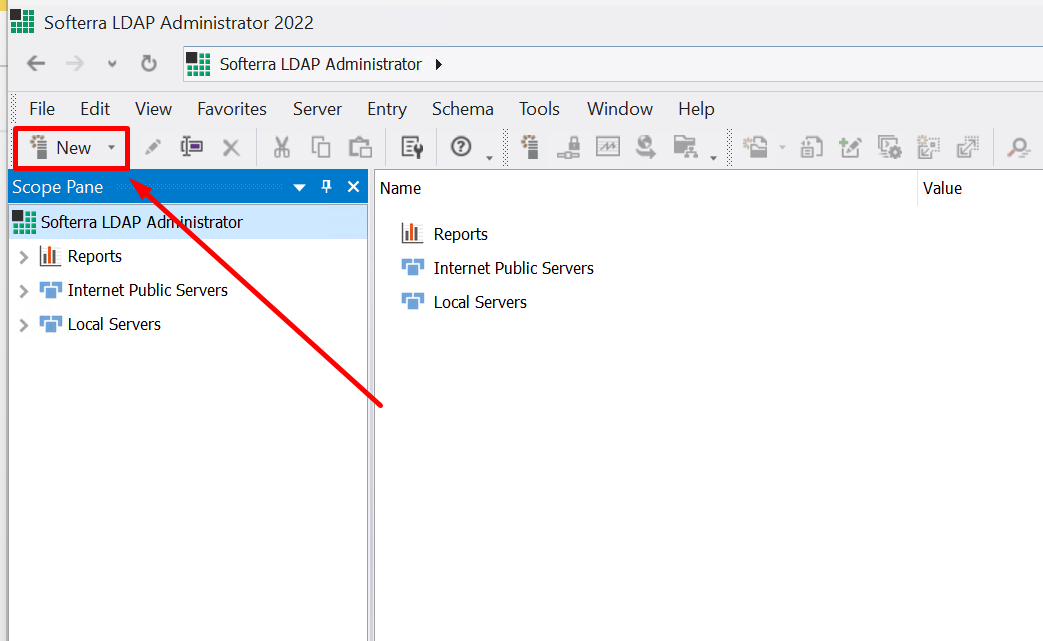Image resolution: width=1043 pixels, height=641 pixels.
Task: Click the Paste clipboard toolbar icon
Action: click(360, 148)
